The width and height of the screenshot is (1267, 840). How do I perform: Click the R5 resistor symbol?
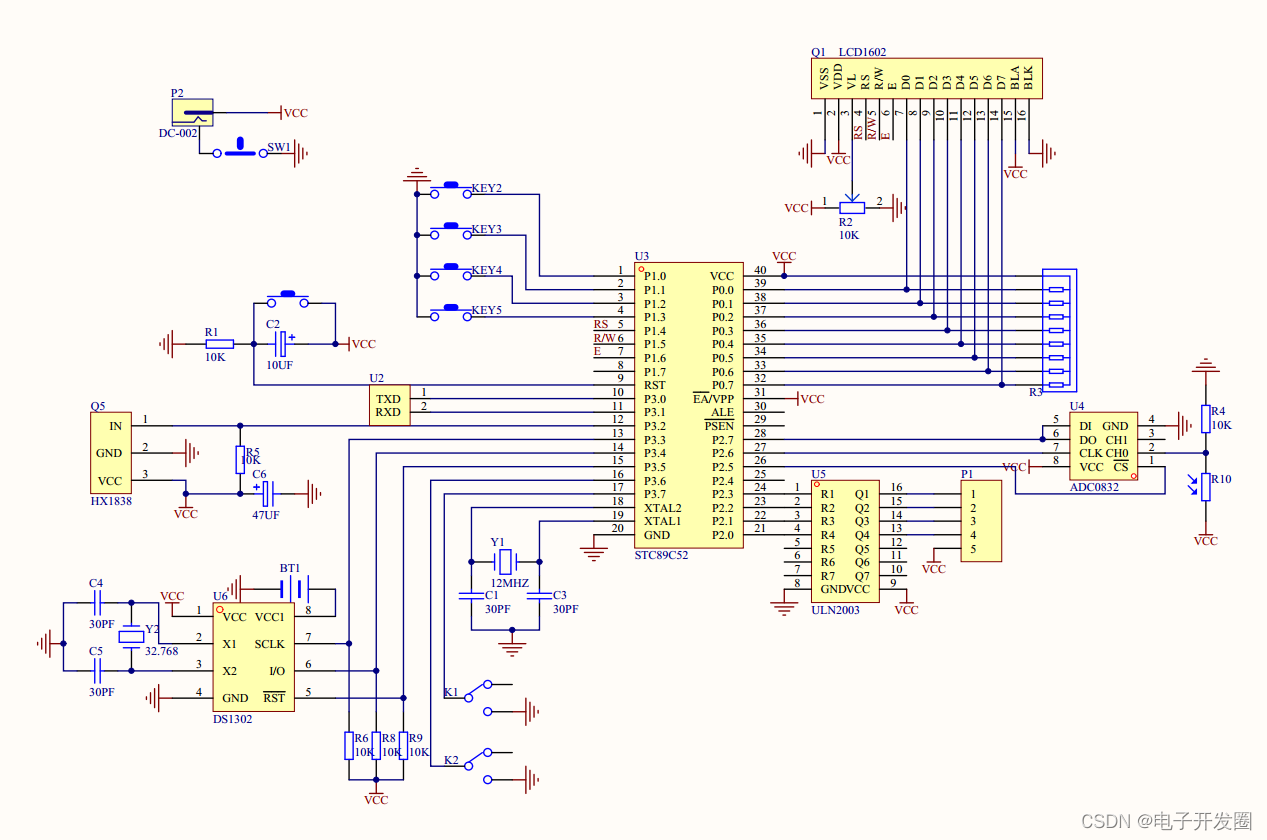click(x=240, y=459)
